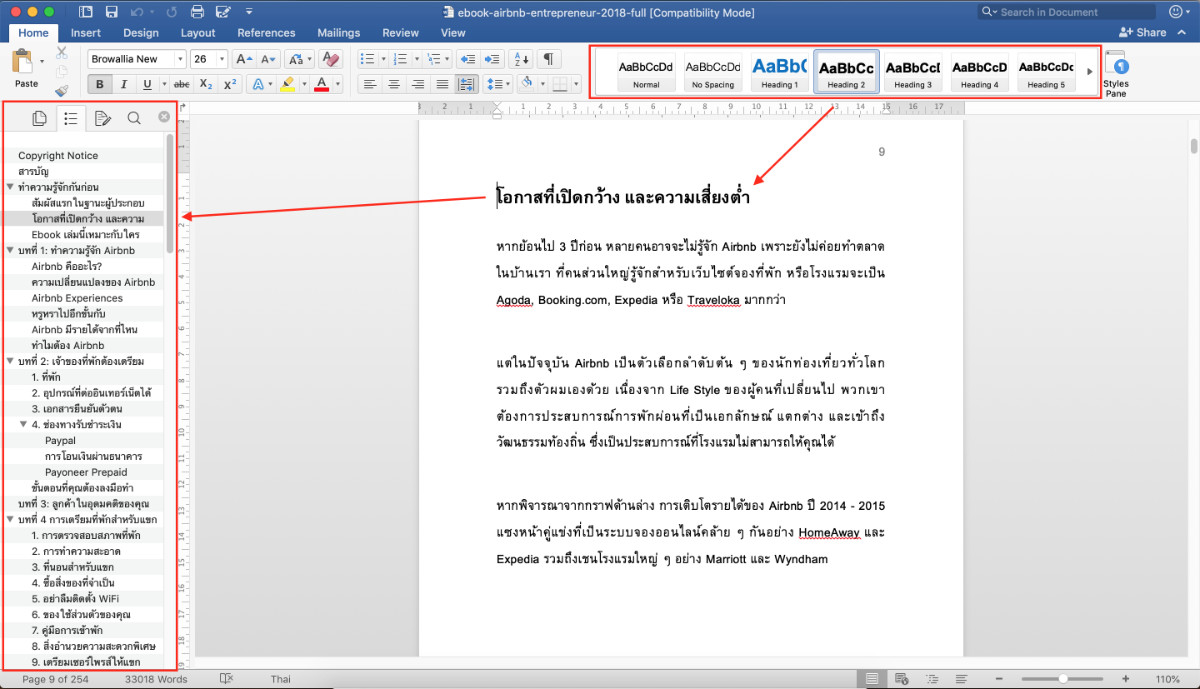The width and height of the screenshot is (1200, 689).
Task: Activate the Format Painter brush
Action: coord(62,90)
